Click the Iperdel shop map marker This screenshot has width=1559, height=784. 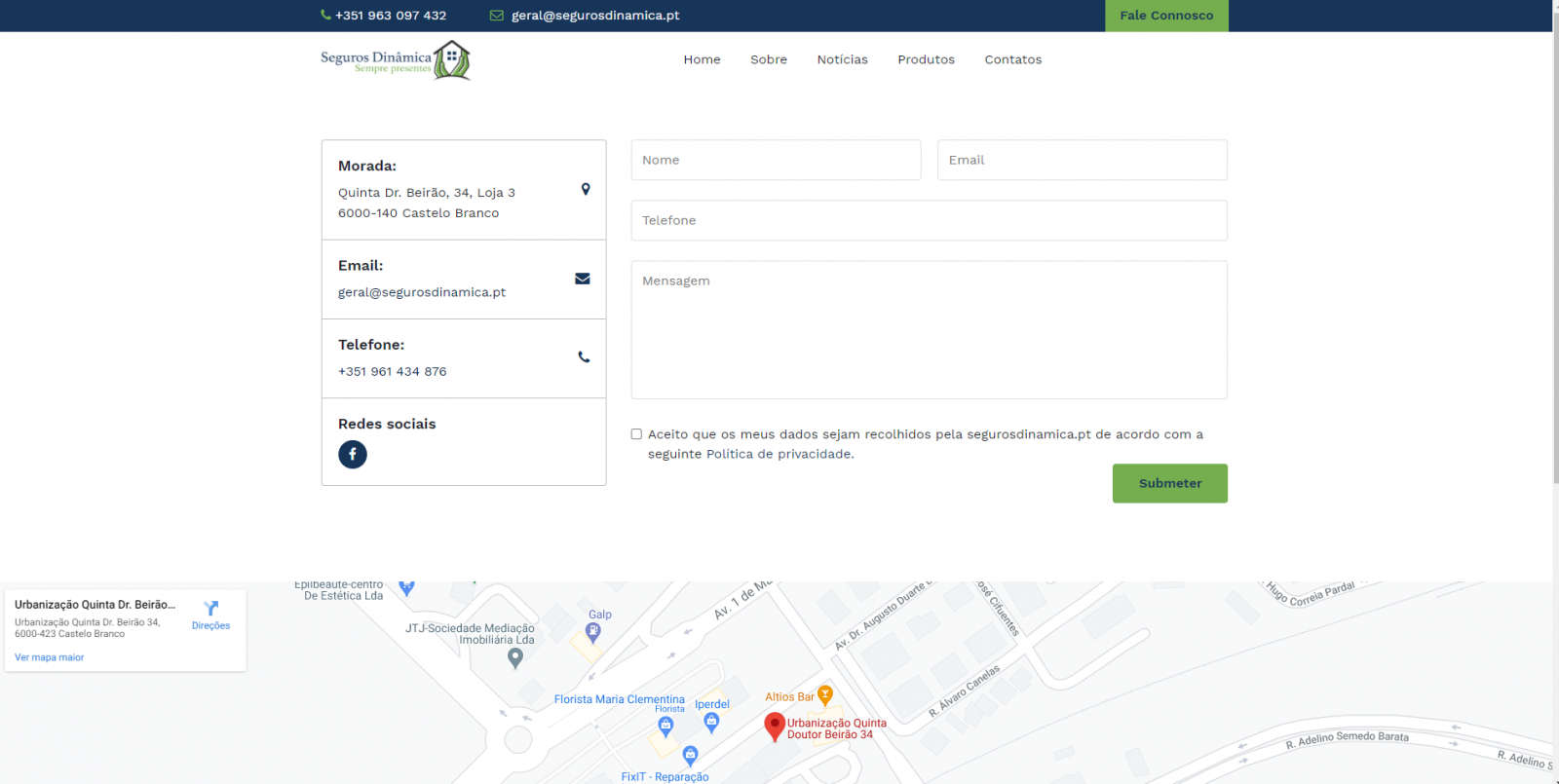pos(711,722)
